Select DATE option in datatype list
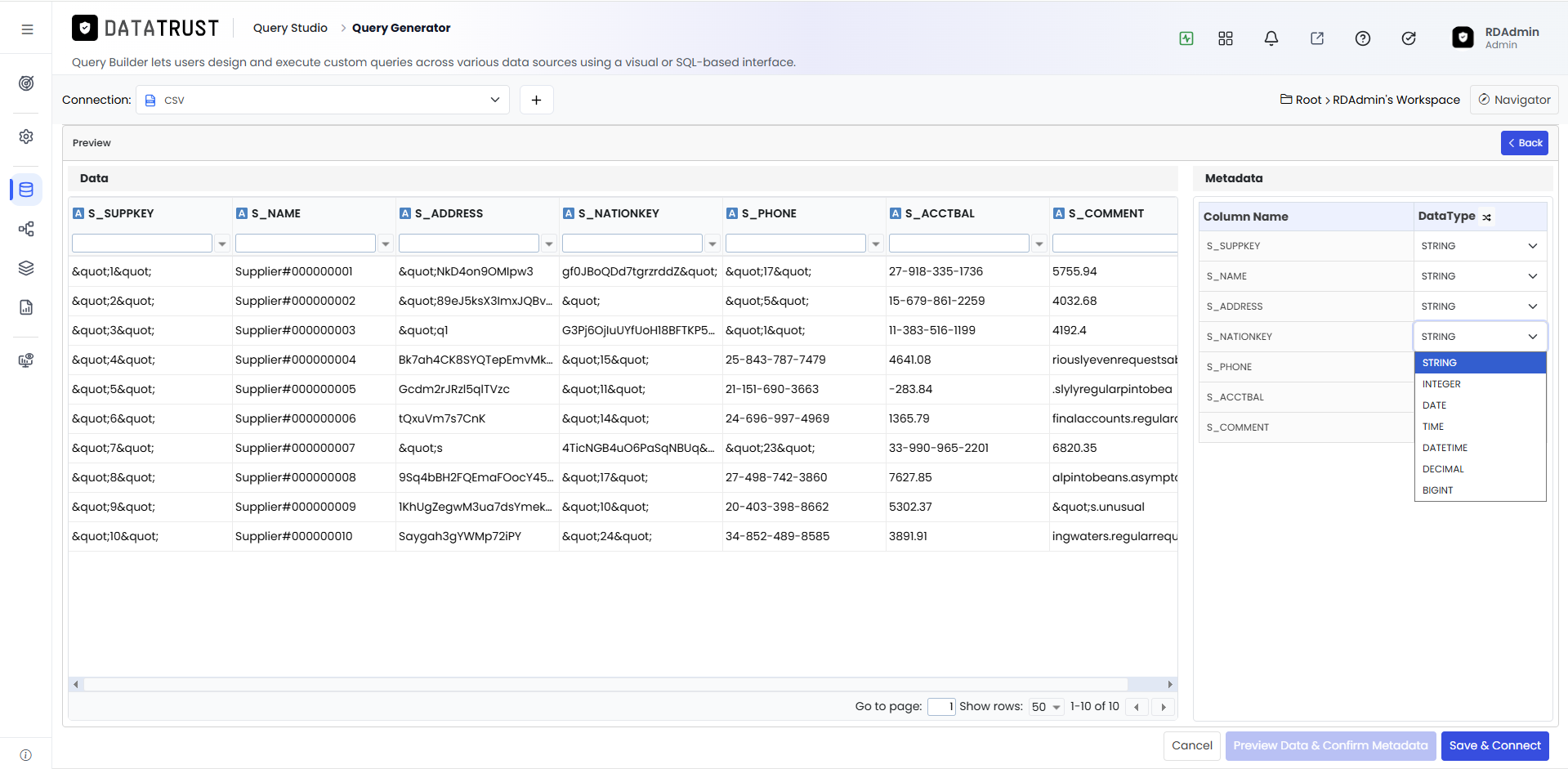 tap(1481, 405)
